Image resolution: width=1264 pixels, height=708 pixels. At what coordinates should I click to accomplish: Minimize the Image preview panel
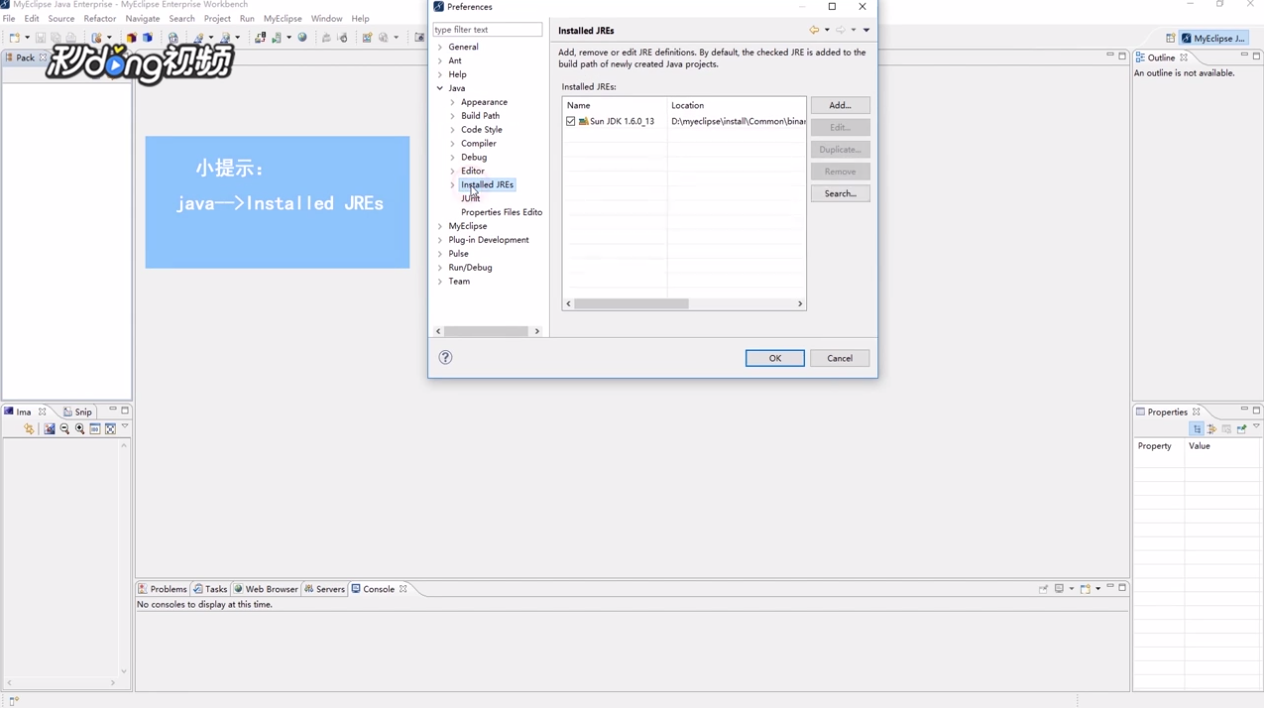pos(112,410)
